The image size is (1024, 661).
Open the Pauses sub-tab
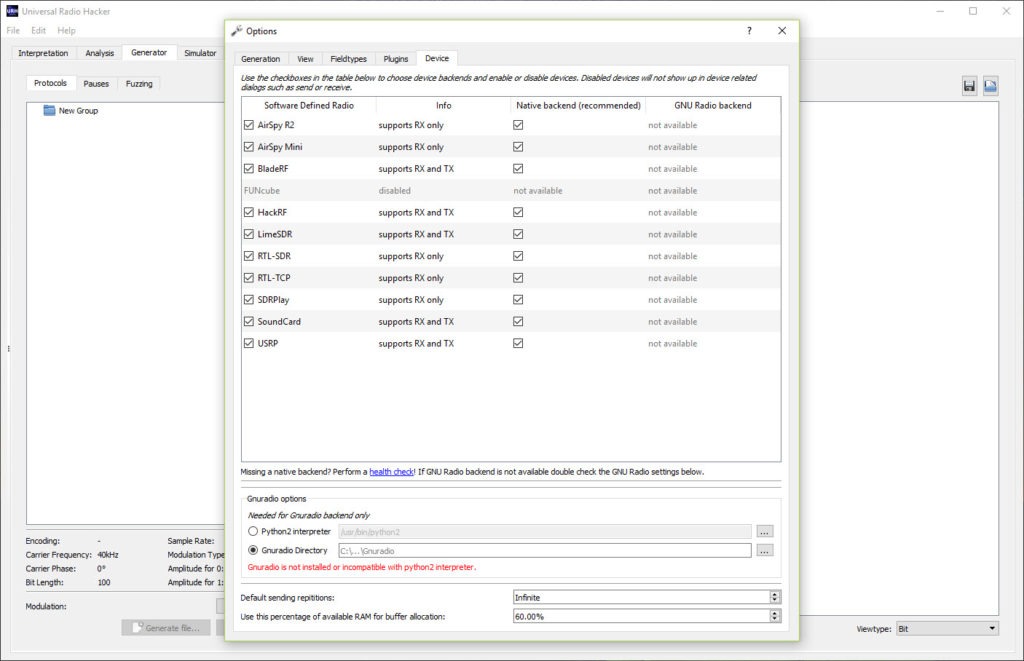pyautogui.click(x=96, y=84)
